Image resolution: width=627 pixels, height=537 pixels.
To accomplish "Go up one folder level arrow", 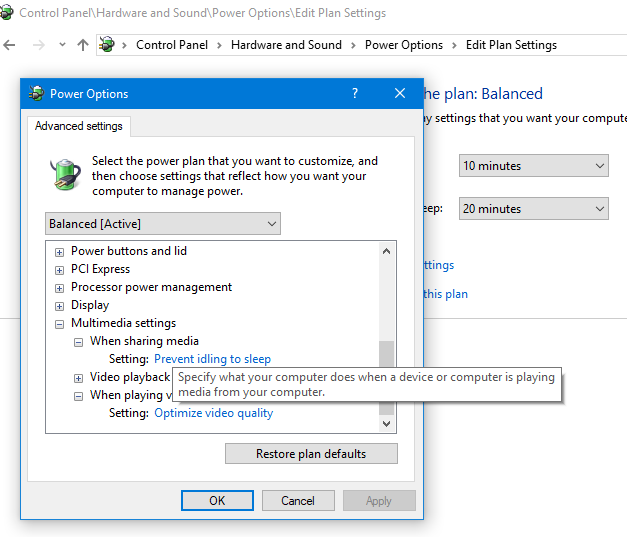I will tap(83, 45).
